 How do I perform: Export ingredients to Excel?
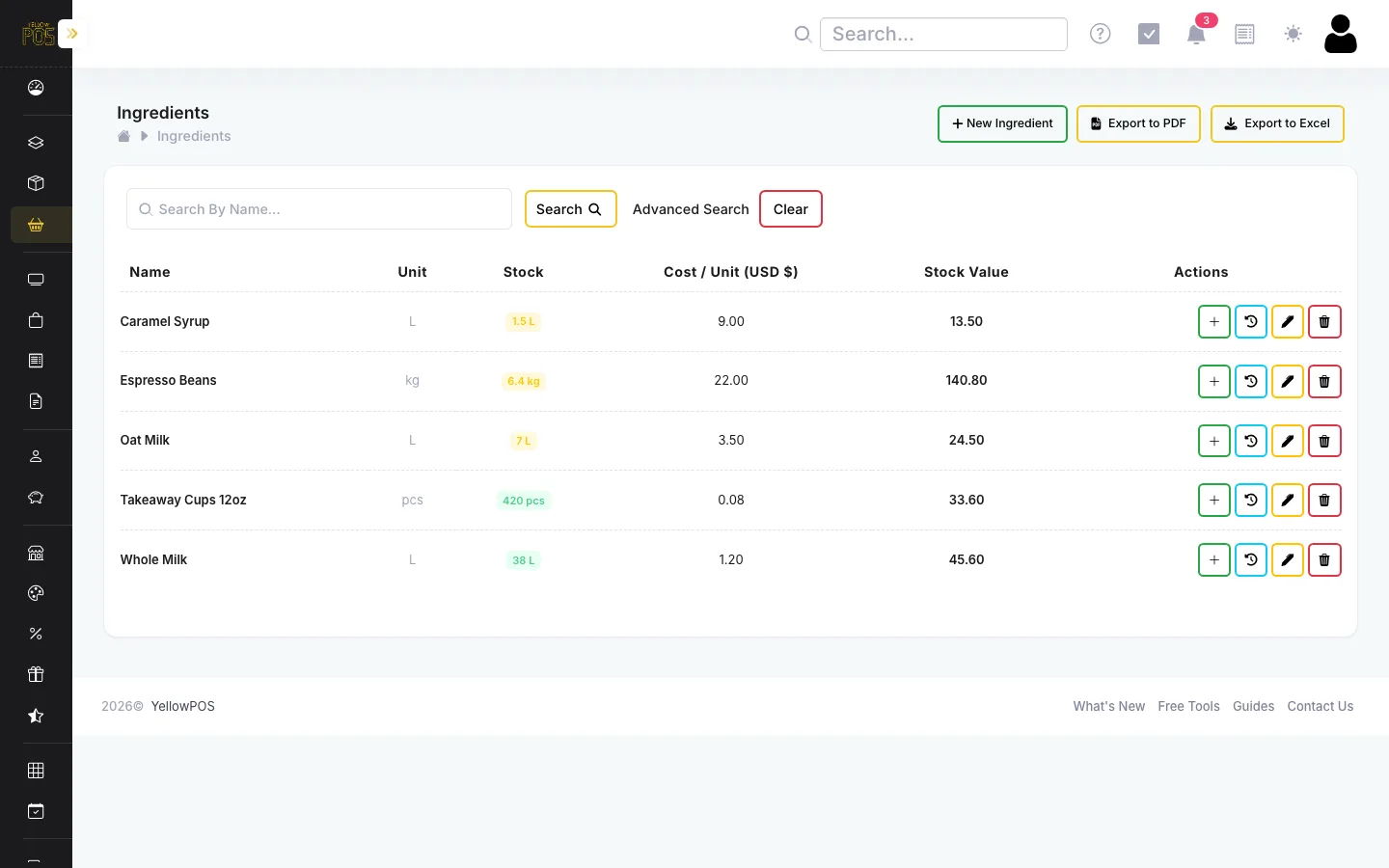pos(1277,123)
